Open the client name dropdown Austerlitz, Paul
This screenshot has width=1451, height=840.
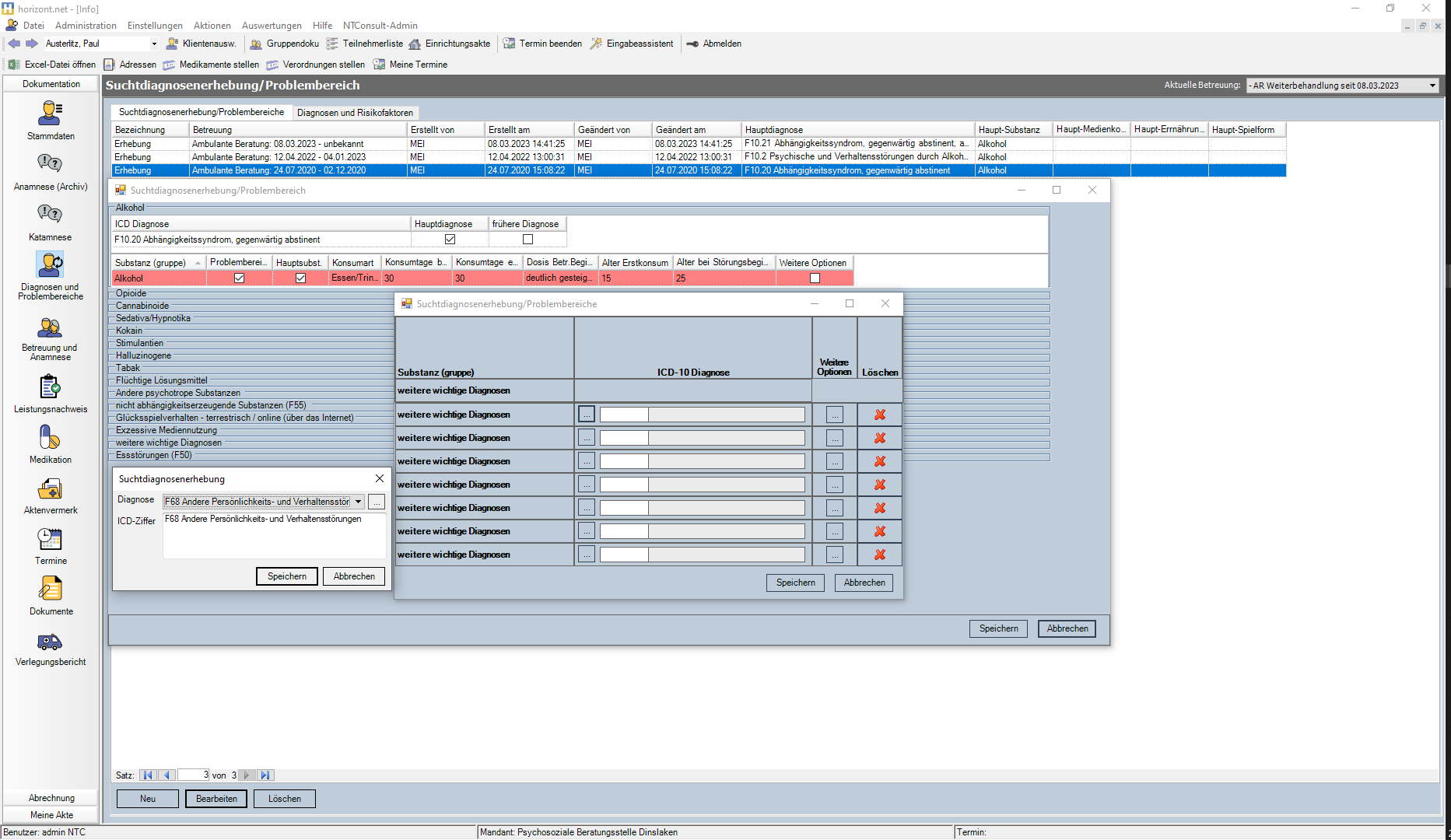(154, 44)
